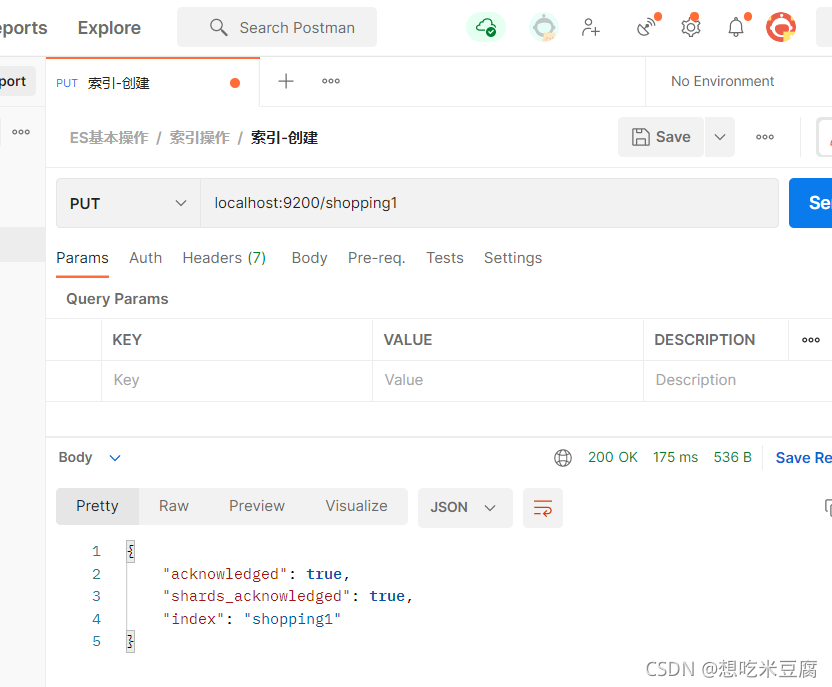Click the 200 OK status text
The height and width of the screenshot is (687, 832).
[x=612, y=457]
